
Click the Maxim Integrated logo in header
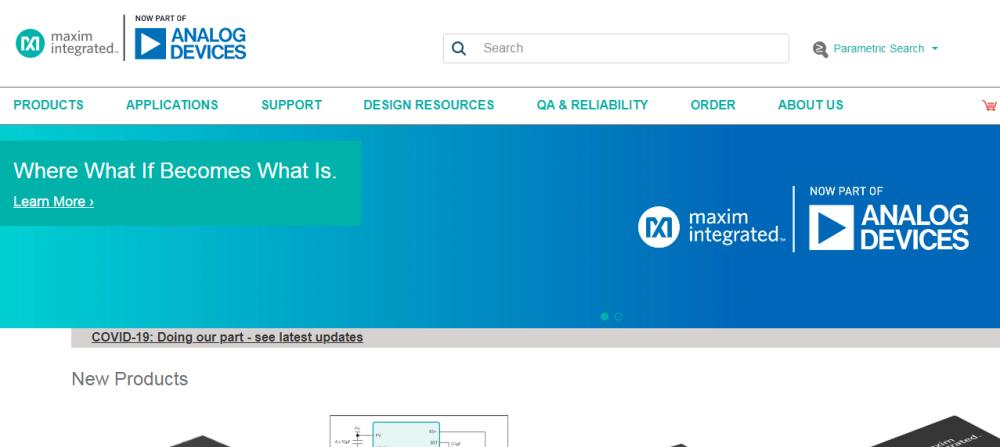[x=66, y=43]
